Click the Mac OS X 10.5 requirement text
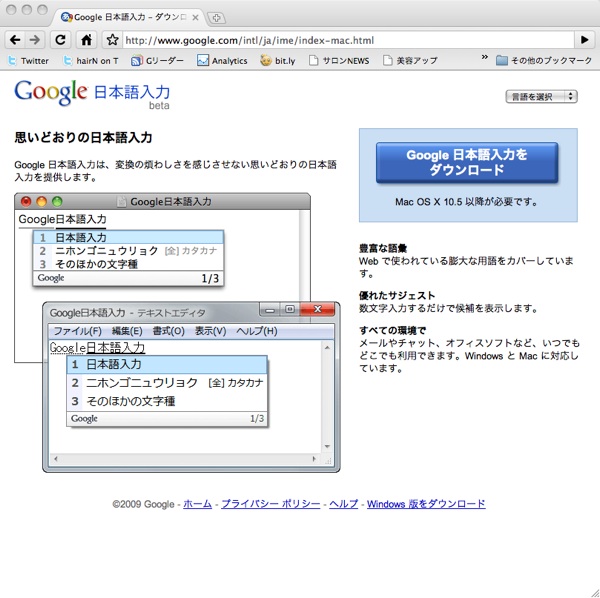This screenshot has height=598, width=600. [x=466, y=202]
